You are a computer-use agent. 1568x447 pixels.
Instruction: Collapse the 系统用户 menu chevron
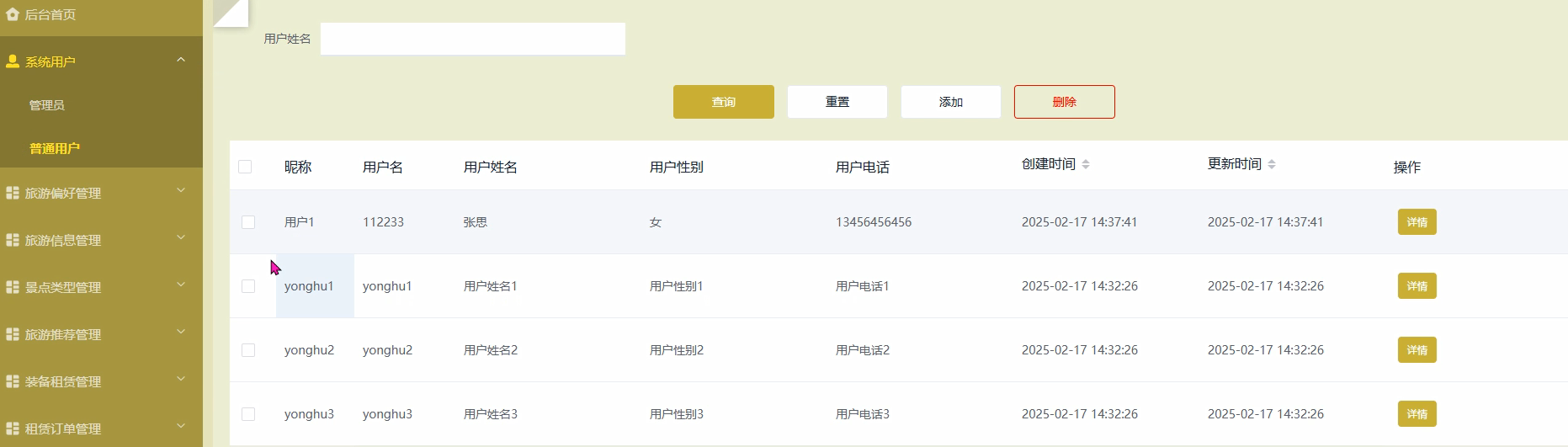(180, 60)
